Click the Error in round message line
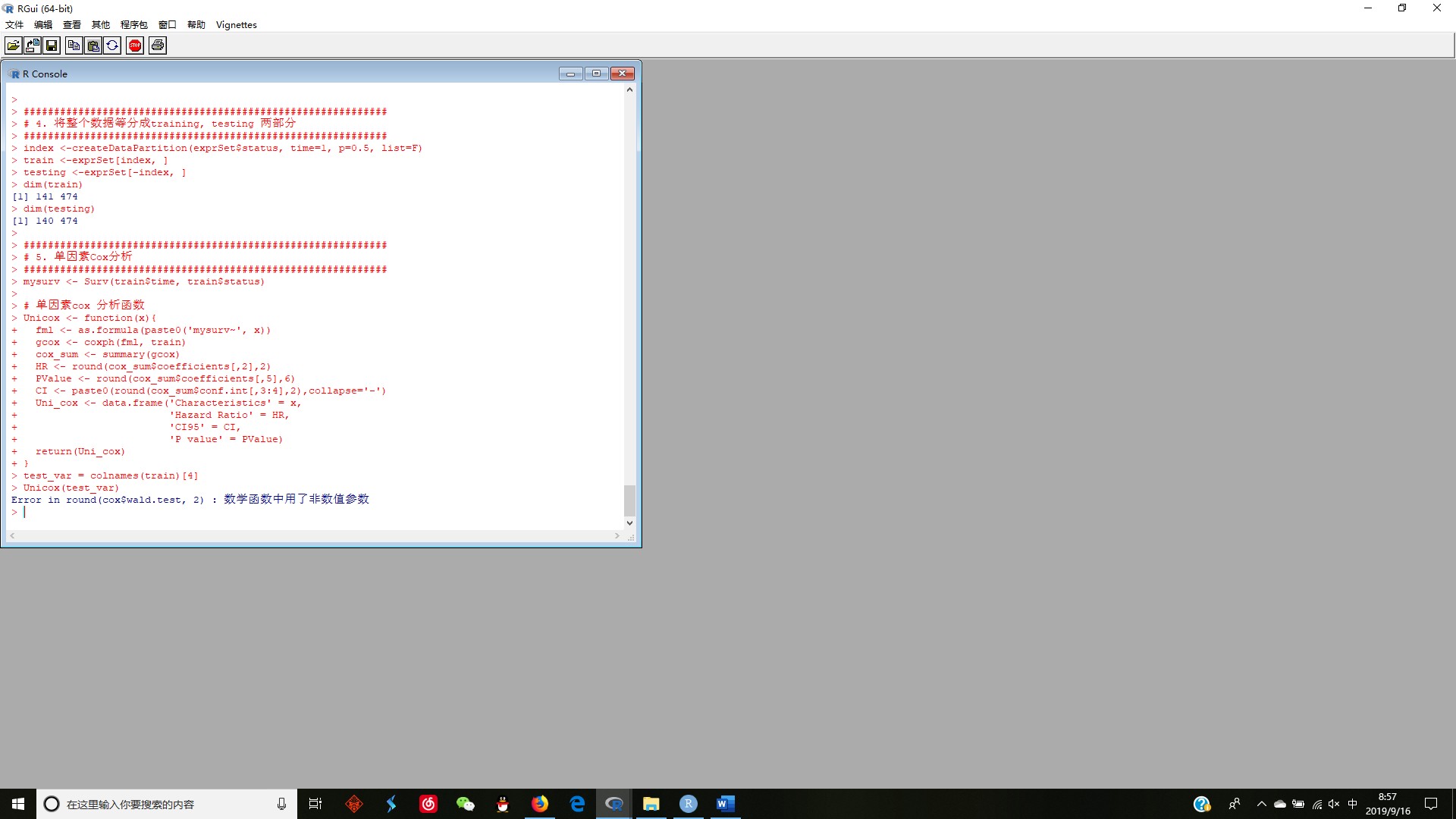The width and height of the screenshot is (1456, 819). [x=190, y=500]
